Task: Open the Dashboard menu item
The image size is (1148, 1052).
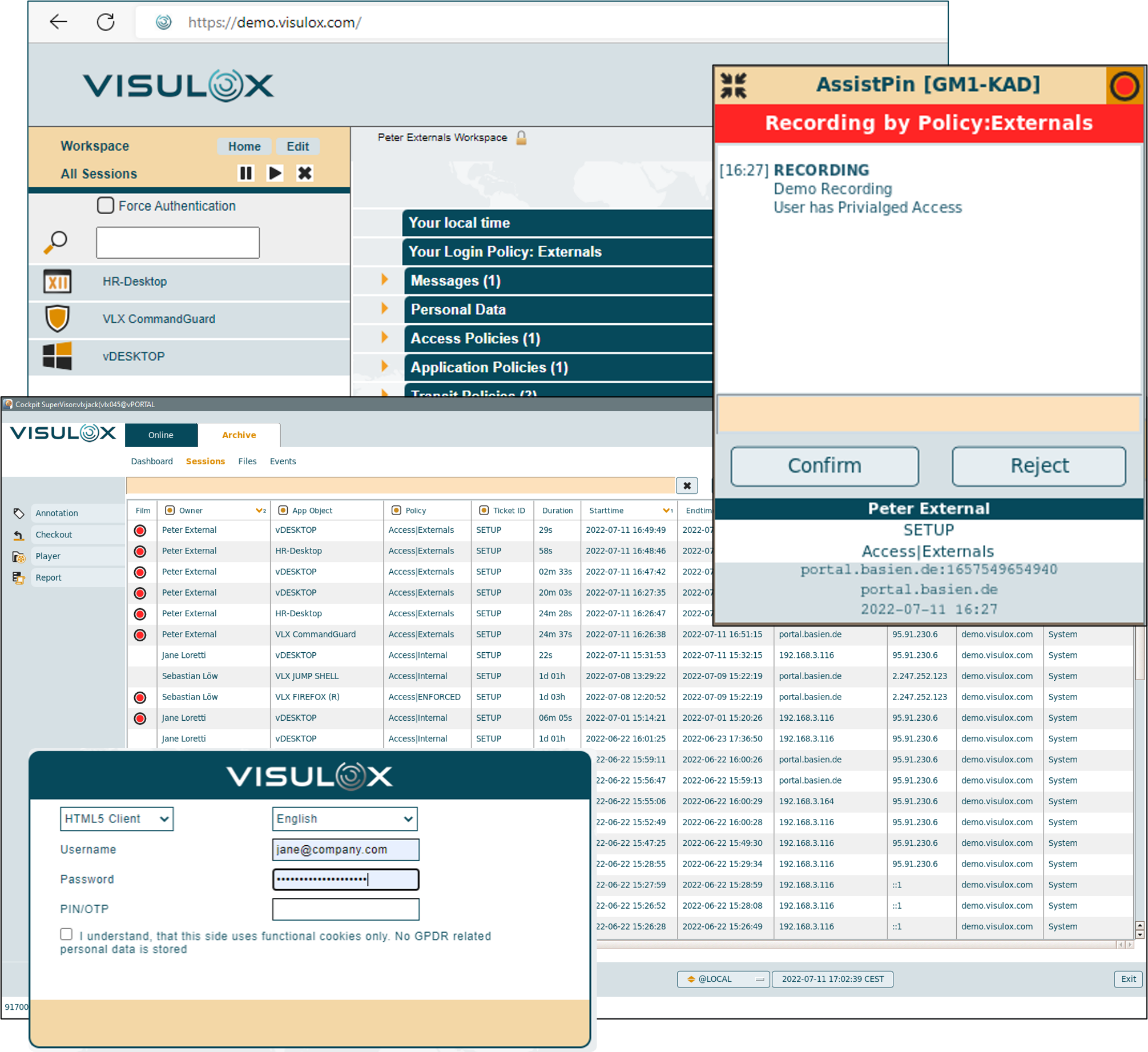Action: coord(152,461)
